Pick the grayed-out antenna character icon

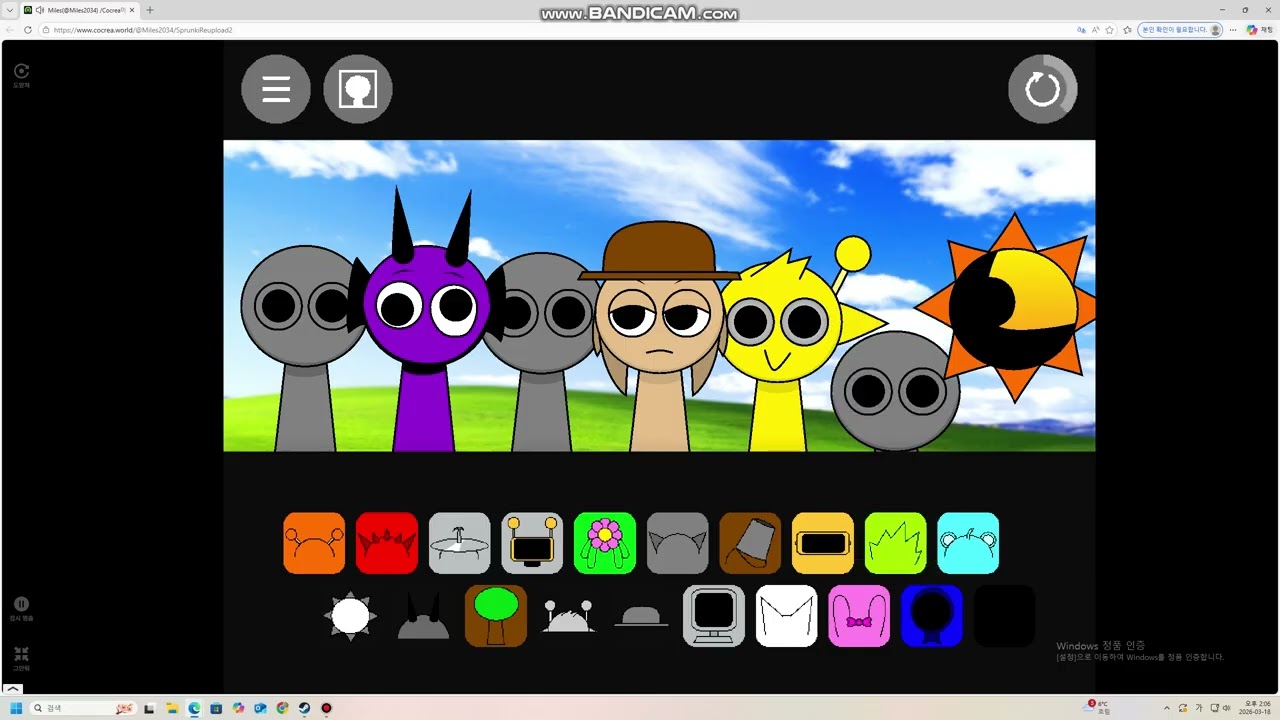(x=569, y=616)
